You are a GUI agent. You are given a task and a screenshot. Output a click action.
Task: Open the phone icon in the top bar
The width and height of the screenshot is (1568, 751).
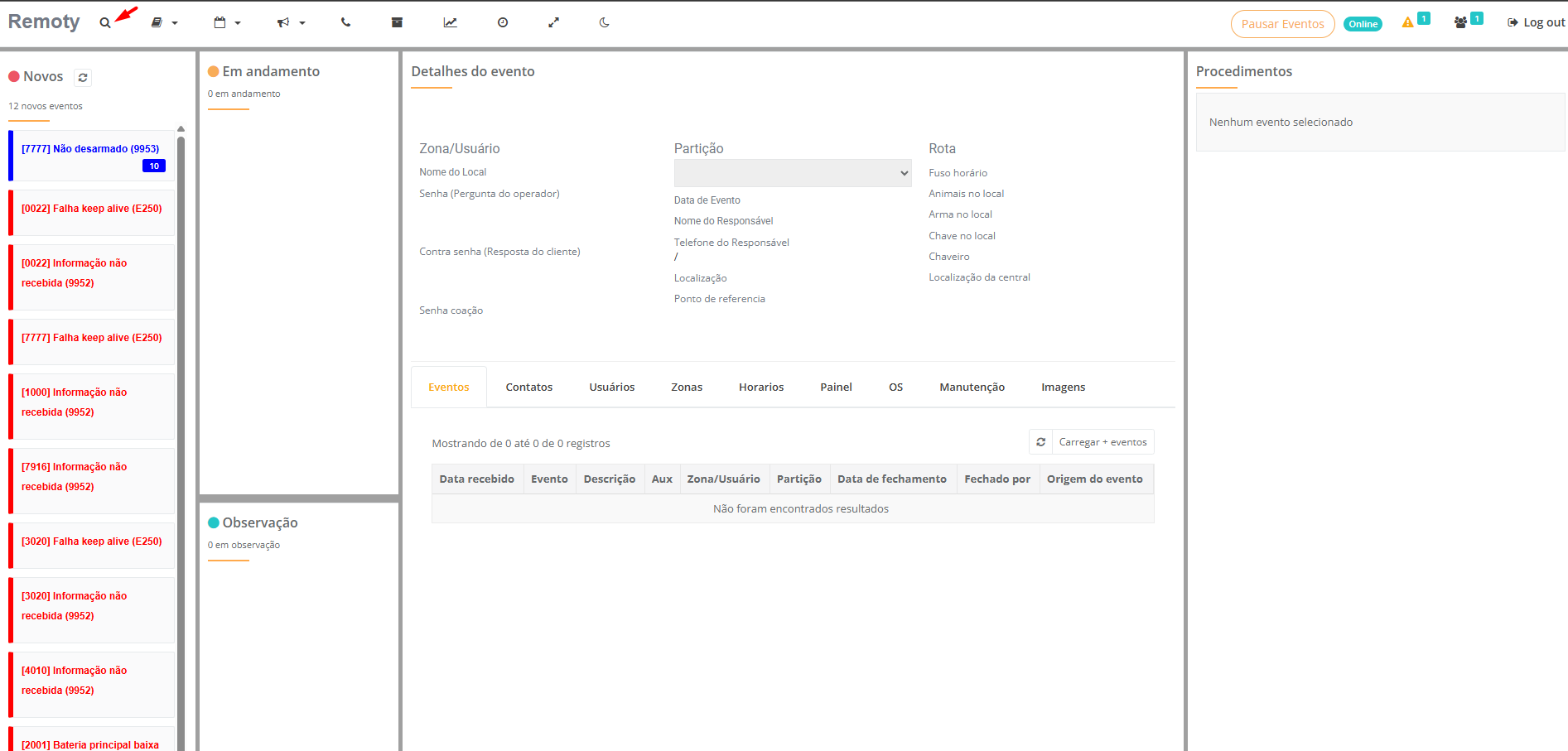(346, 22)
